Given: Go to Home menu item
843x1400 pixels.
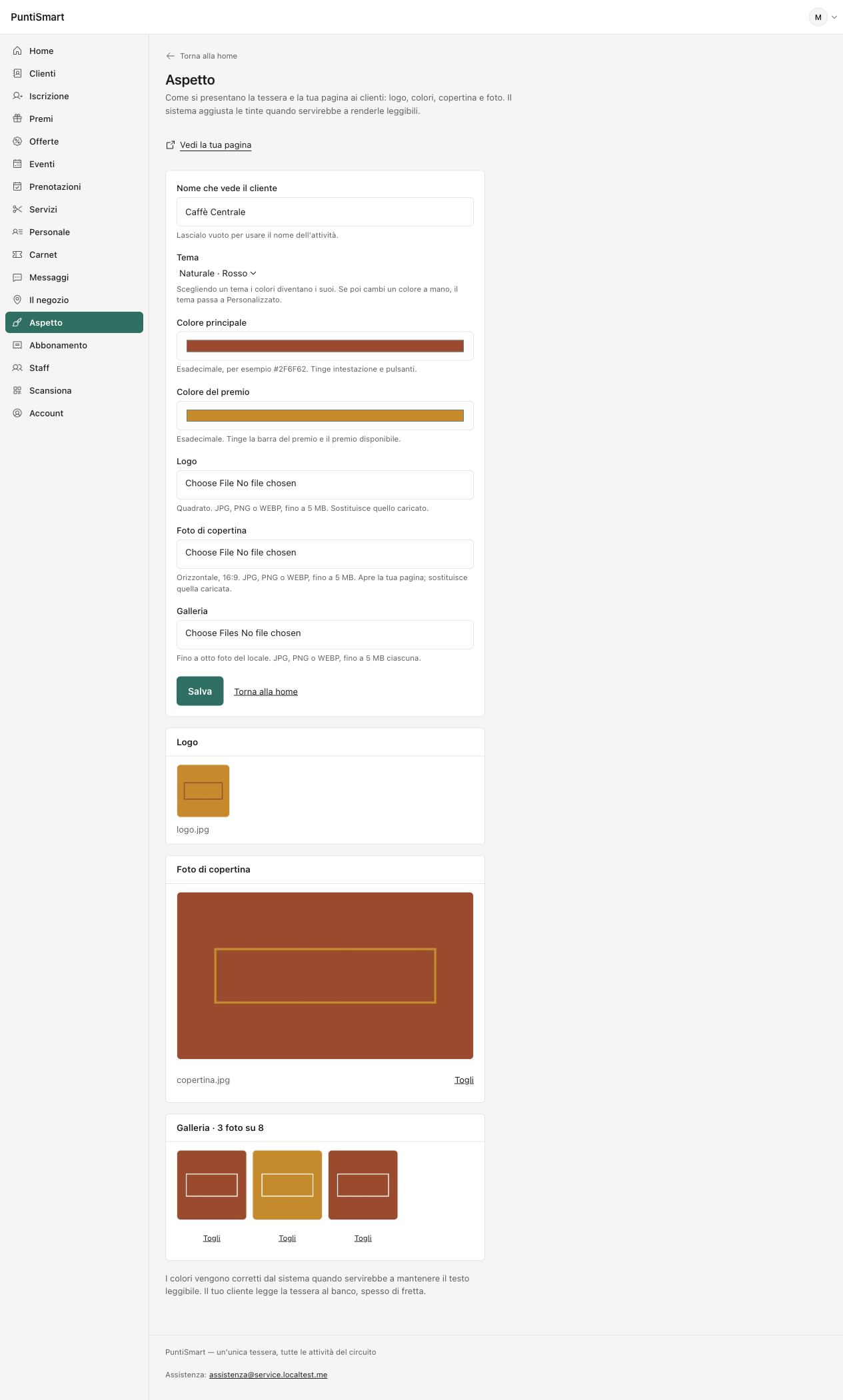Looking at the screenshot, I should (x=74, y=51).
